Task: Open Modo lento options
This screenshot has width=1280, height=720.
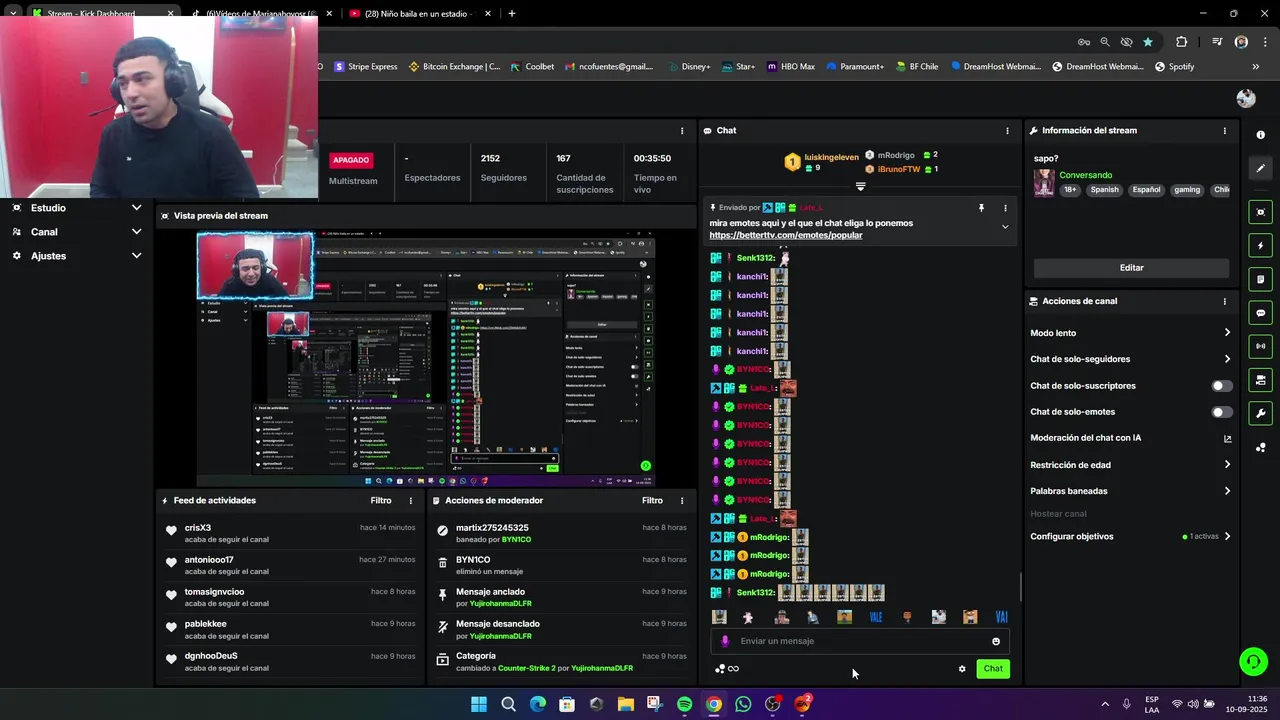Action: click(1130, 333)
